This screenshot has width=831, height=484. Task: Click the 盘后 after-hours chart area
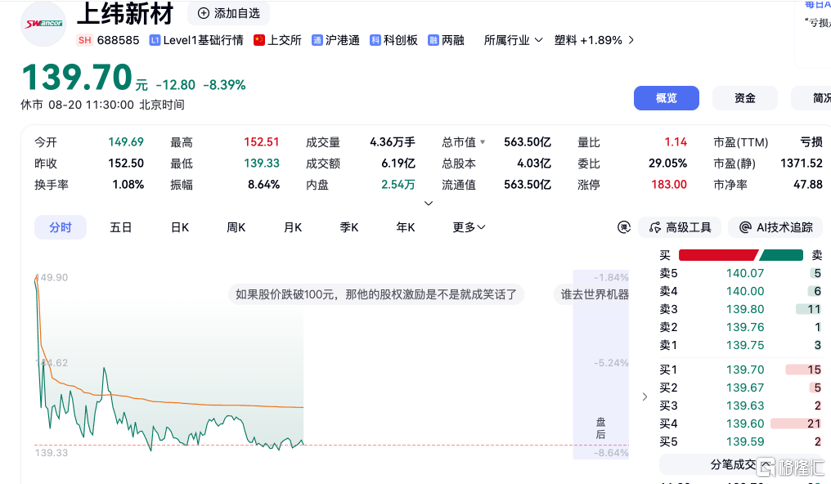[600, 364]
